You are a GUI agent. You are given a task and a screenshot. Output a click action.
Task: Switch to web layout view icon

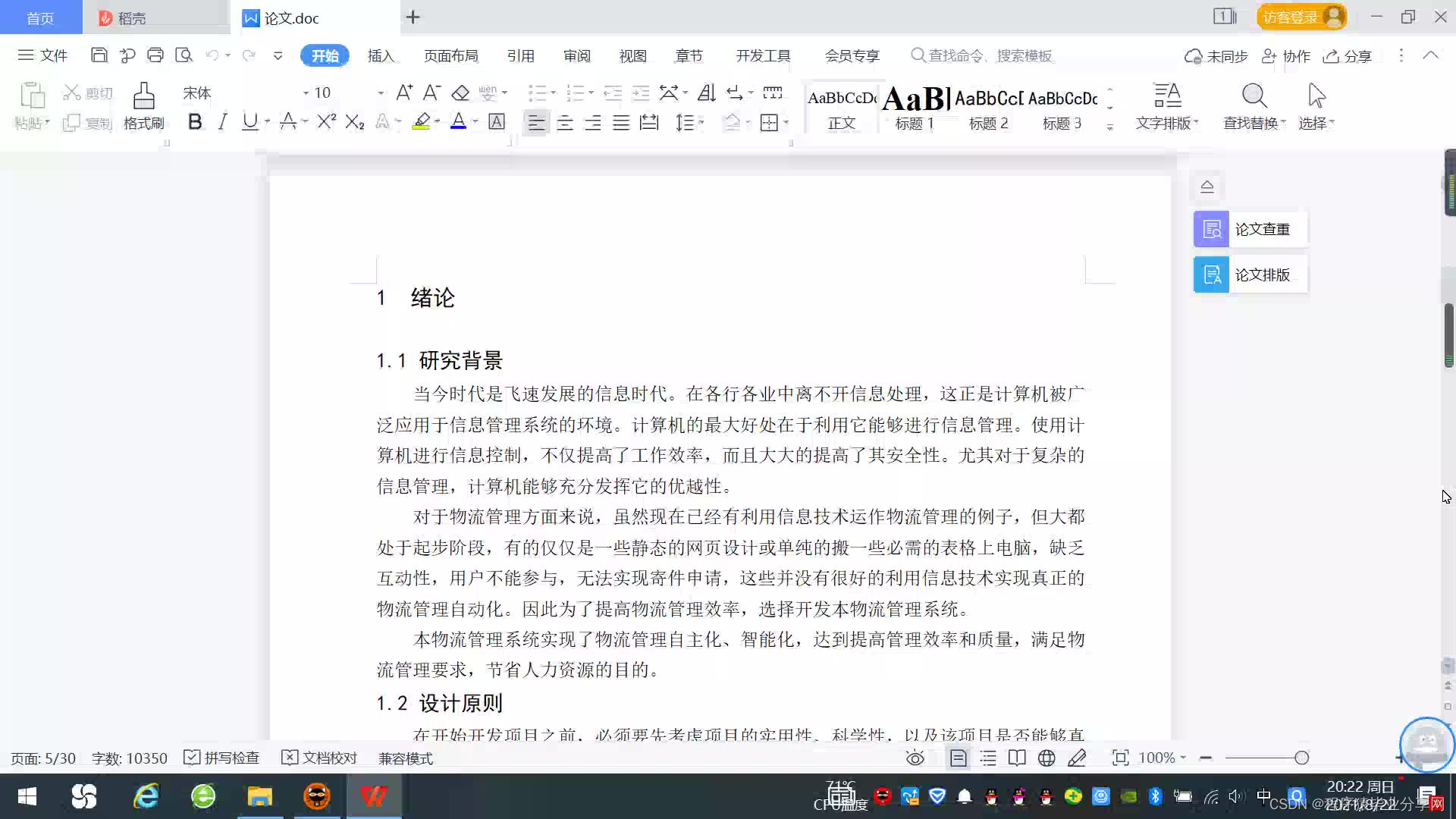1046,758
